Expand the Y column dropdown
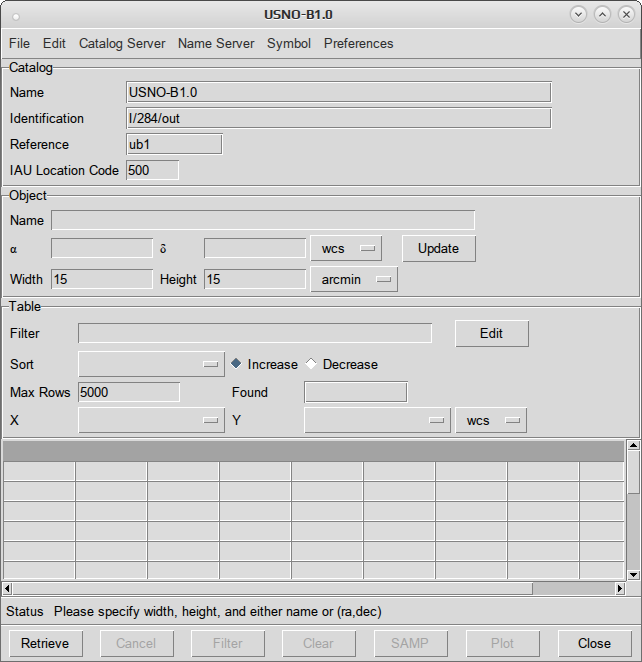 tap(377, 420)
